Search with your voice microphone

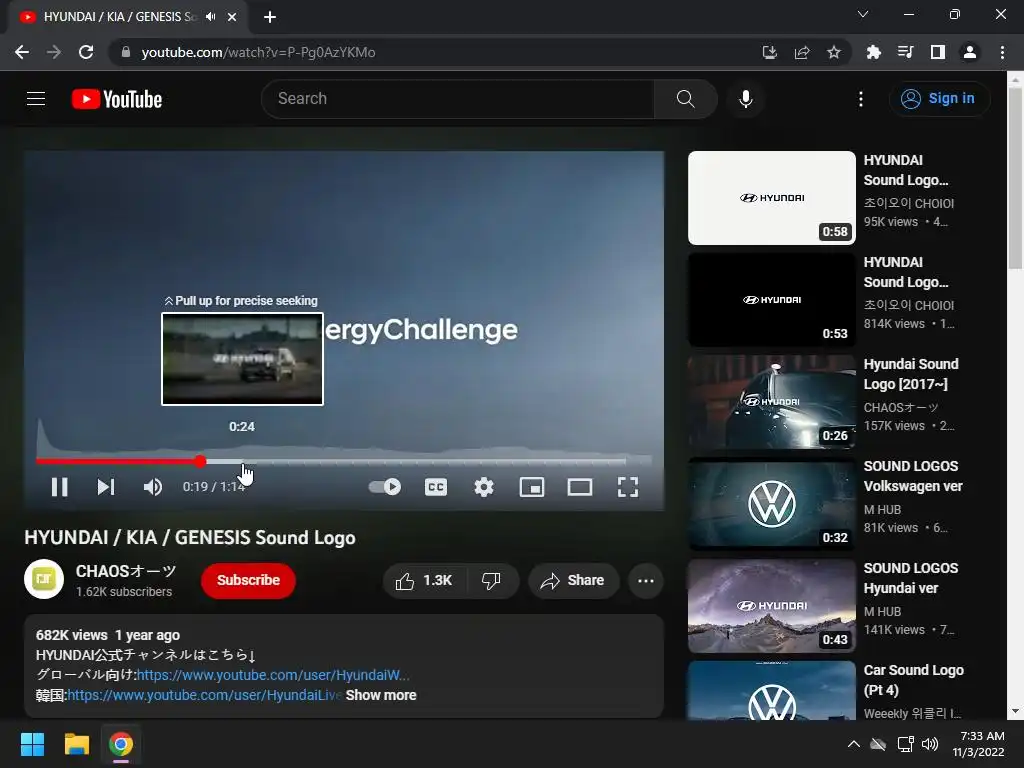click(x=746, y=99)
